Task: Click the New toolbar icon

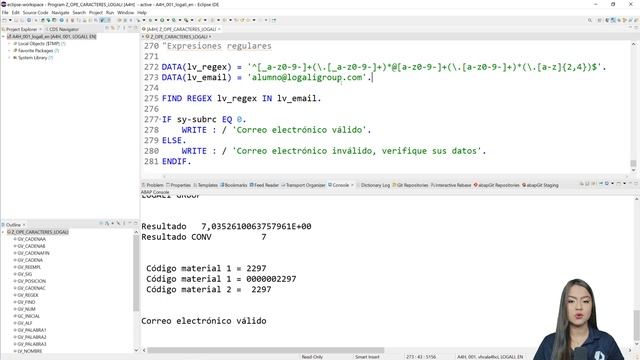Action: click(x=4, y=20)
